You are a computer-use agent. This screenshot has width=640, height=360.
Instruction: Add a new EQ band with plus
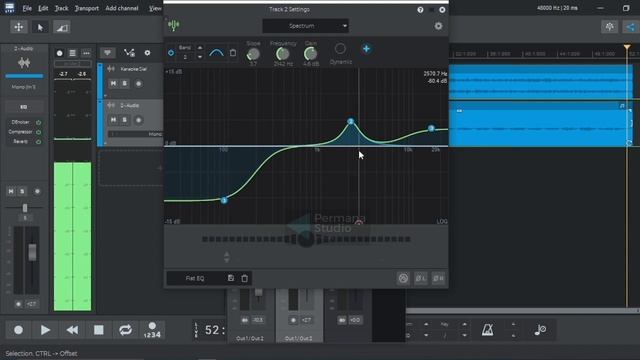366,49
